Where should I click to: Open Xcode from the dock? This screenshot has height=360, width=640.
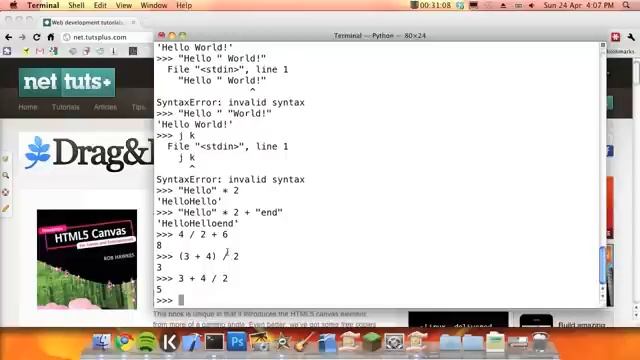pyautogui.click(x=192, y=342)
